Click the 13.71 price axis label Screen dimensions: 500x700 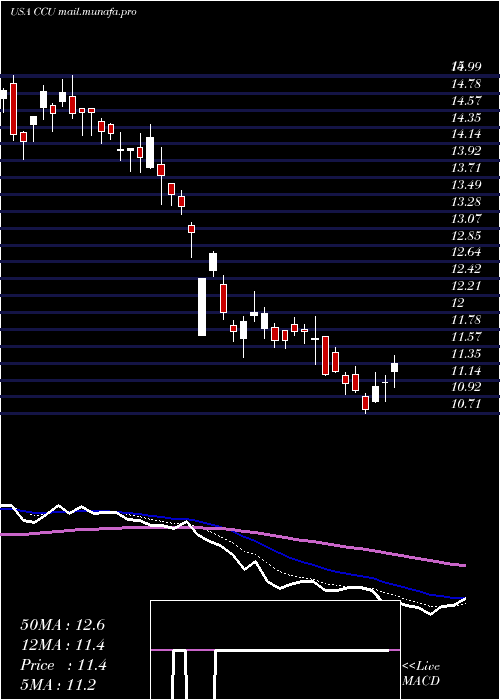click(x=466, y=168)
